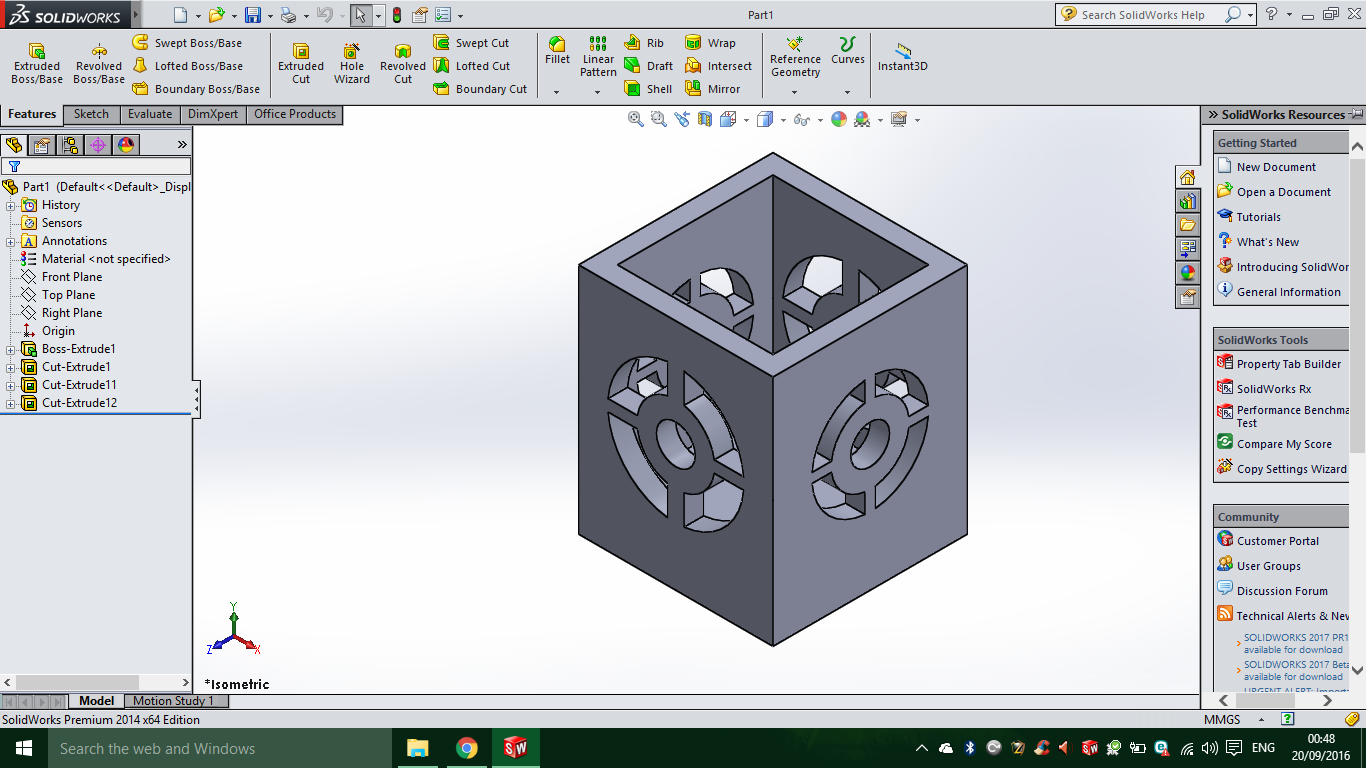
Task: Select the Wrap feature
Action: pyautogui.click(x=710, y=43)
